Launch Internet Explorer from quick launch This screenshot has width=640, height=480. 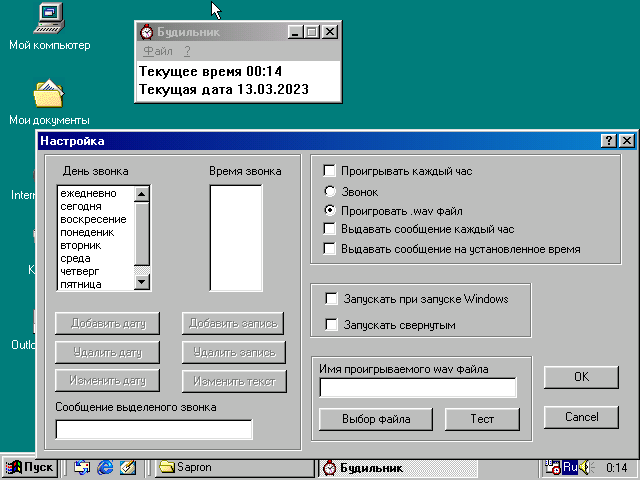105,467
